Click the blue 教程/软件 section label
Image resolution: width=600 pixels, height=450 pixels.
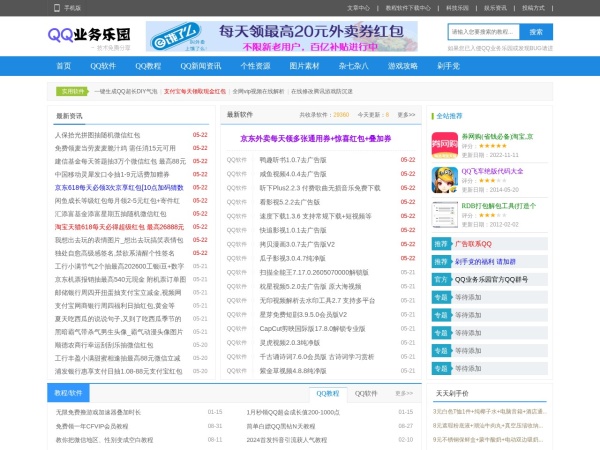pos(68,393)
